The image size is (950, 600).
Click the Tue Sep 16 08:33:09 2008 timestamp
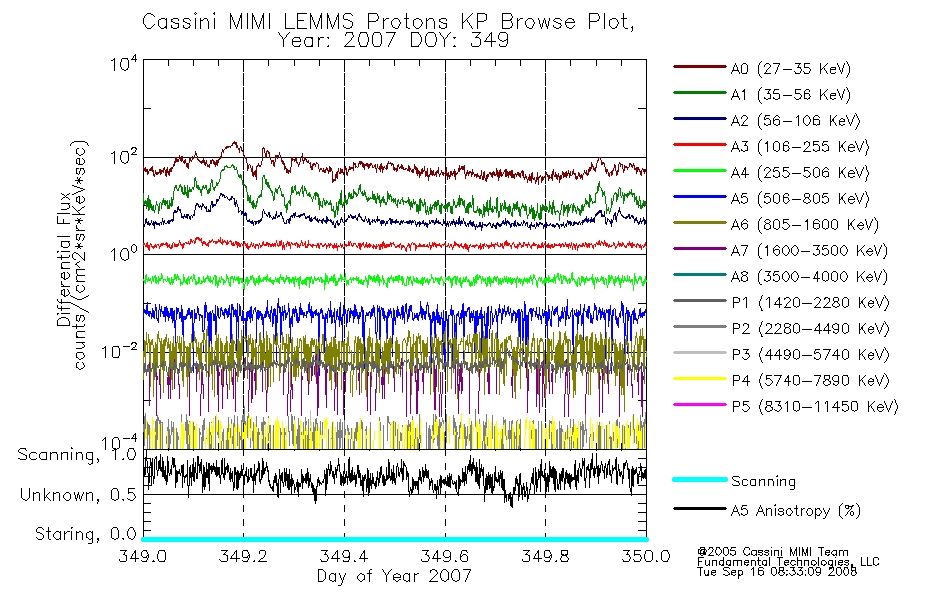777,572
